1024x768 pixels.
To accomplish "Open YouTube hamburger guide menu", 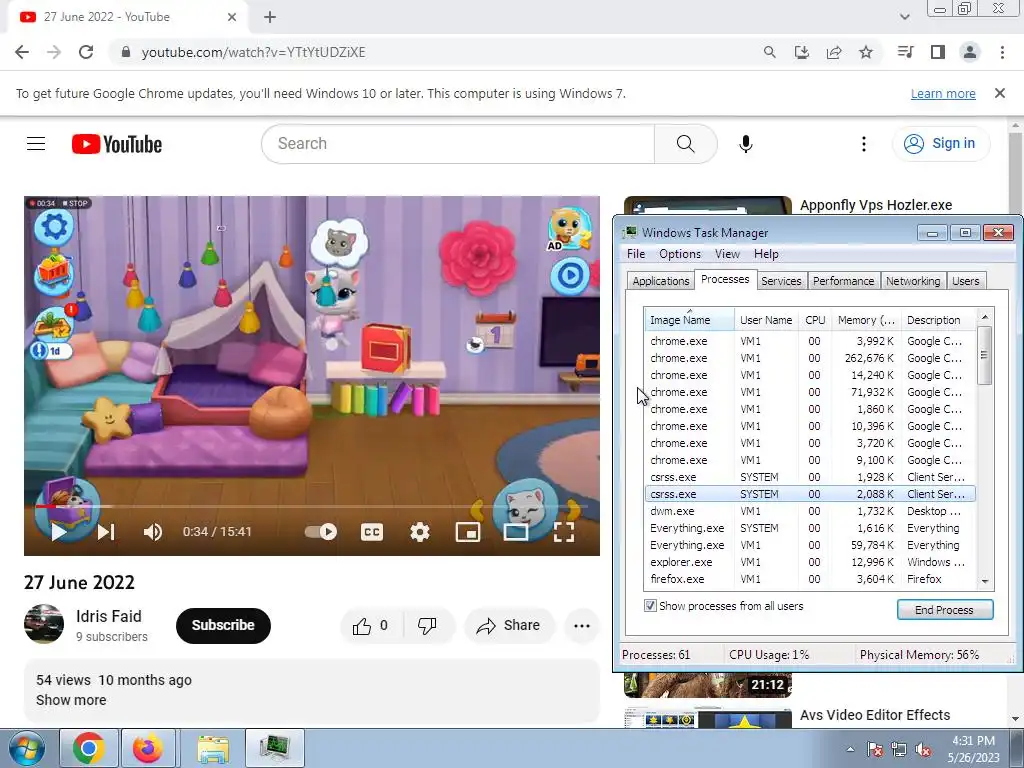I will click(36, 144).
